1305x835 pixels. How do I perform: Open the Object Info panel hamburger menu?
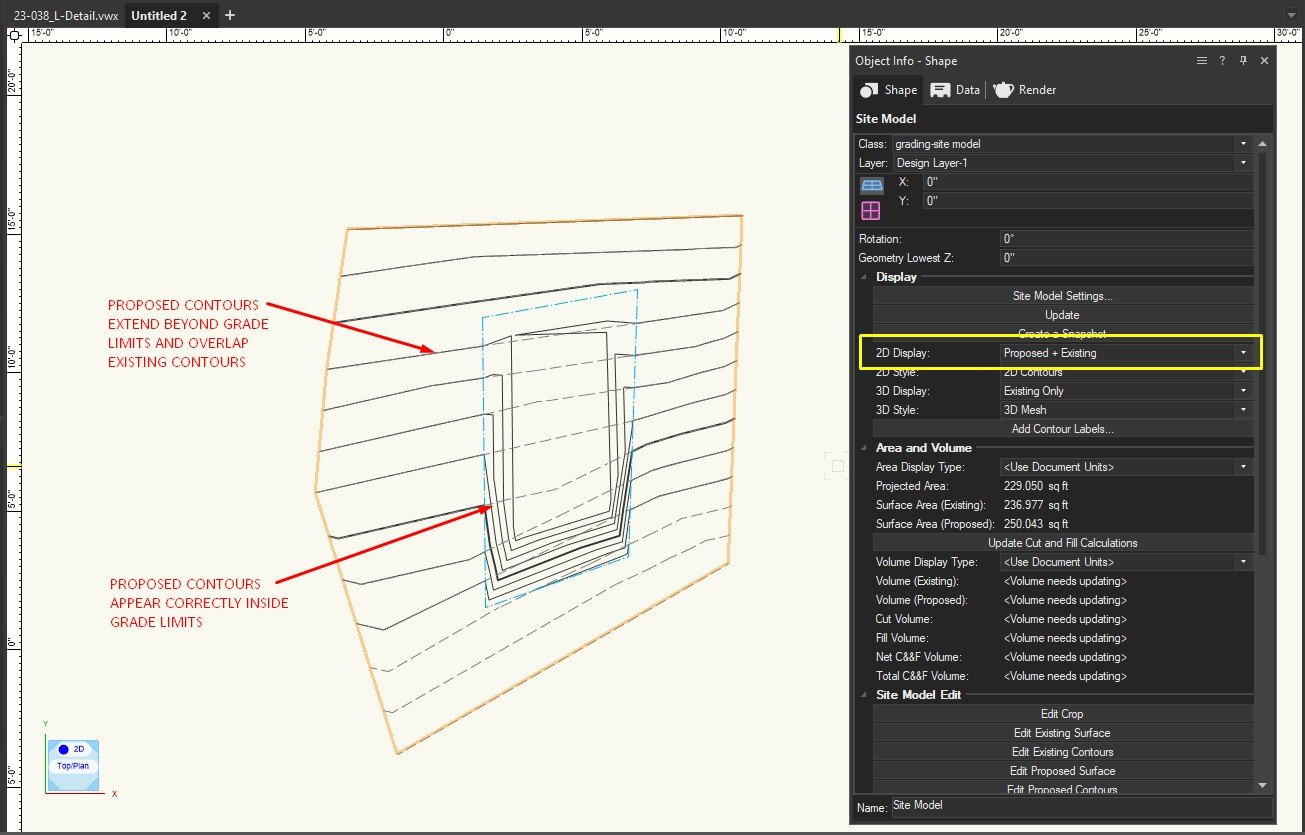[1201, 61]
